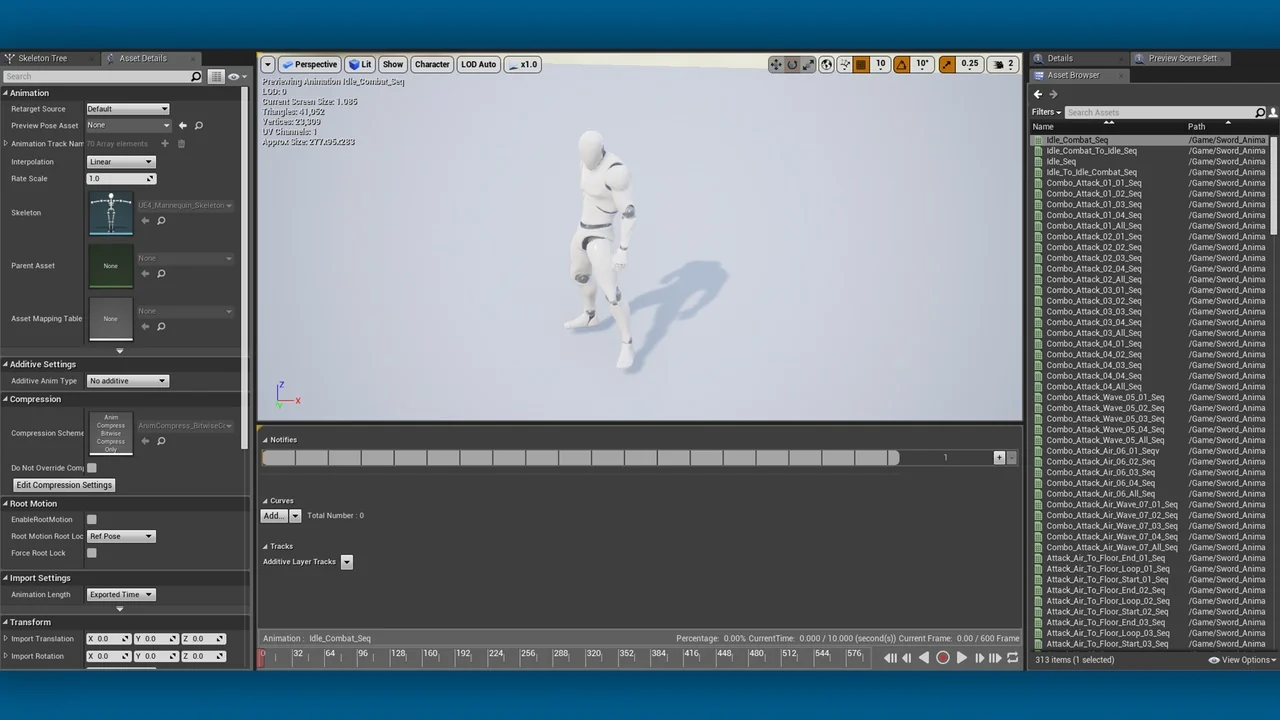1280x720 pixels.
Task: Open the property matrix grid icon
Action: (216, 76)
